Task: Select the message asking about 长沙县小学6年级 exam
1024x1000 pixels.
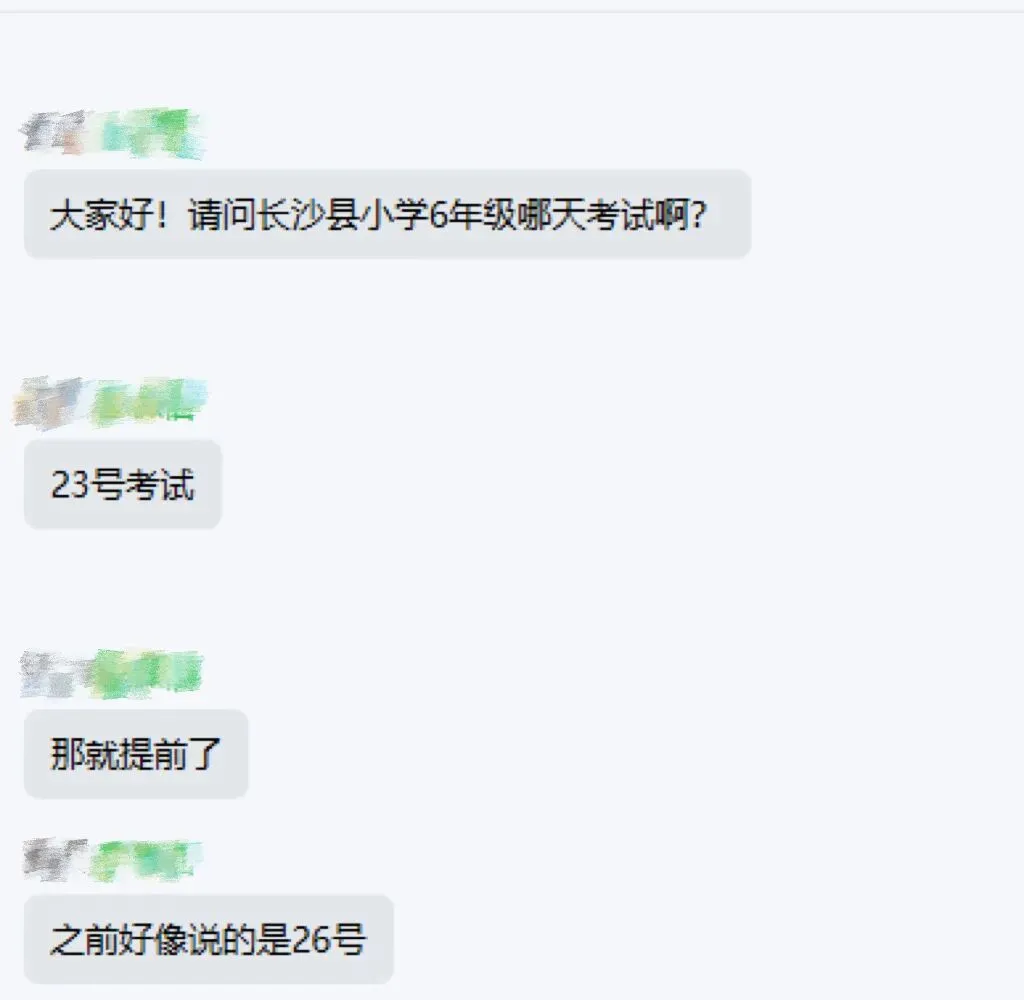Action: [x=387, y=214]
